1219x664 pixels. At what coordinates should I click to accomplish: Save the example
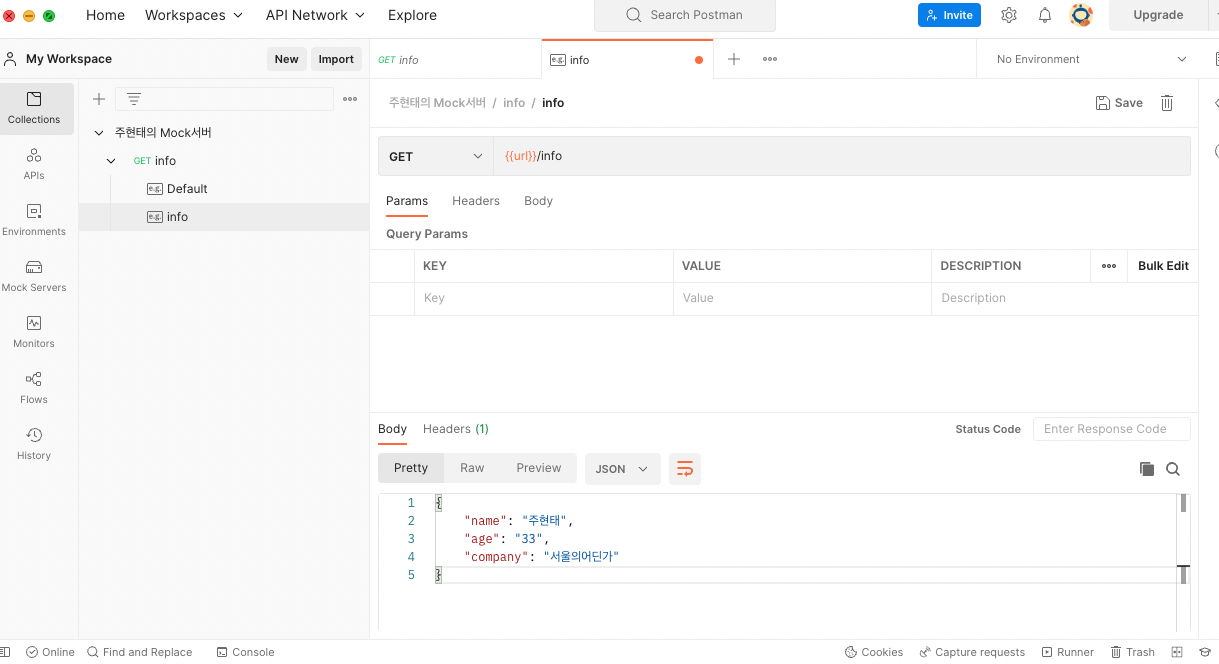(x=1119, y=103)
